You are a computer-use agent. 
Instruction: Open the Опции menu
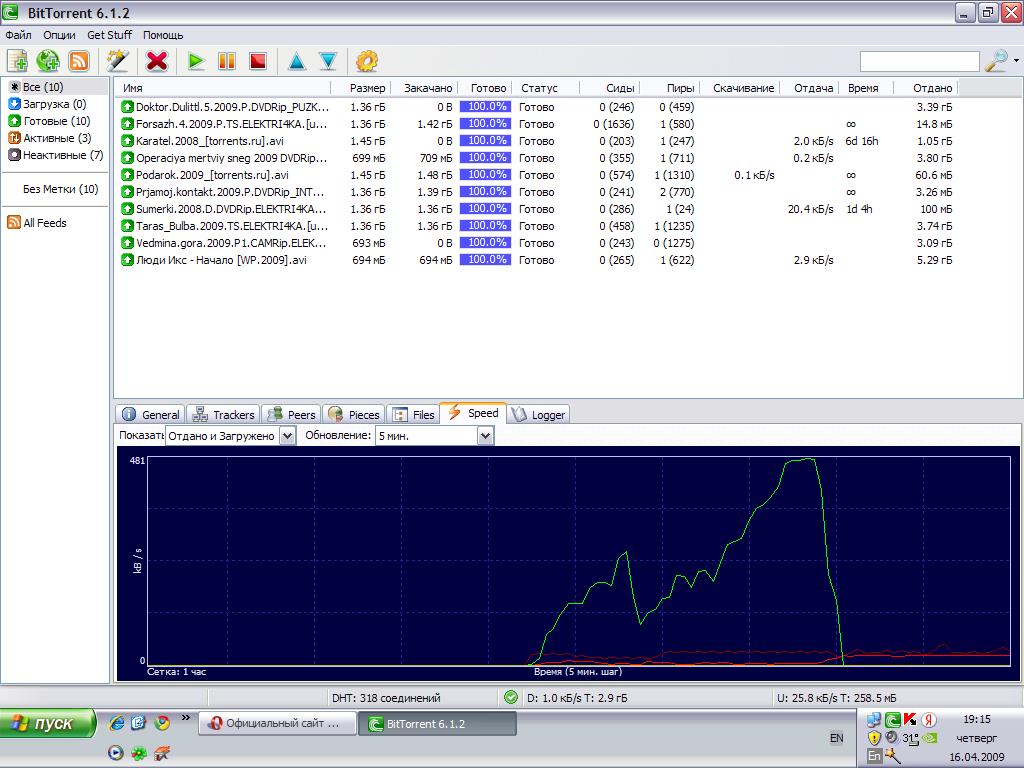point(59,35)
